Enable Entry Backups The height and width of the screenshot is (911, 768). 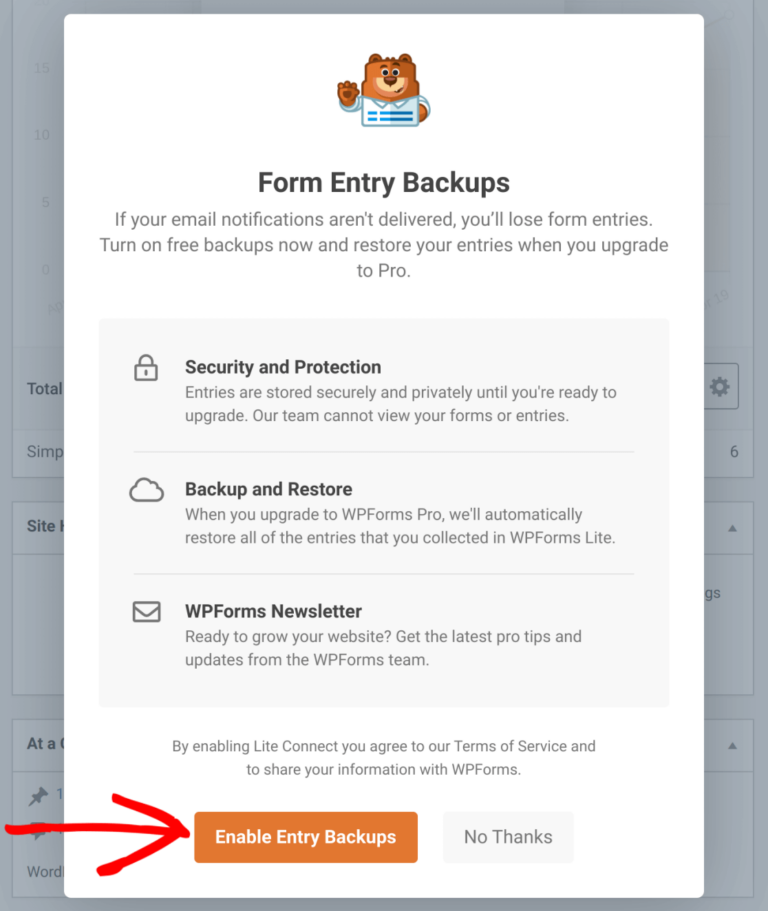coord(305,838)
